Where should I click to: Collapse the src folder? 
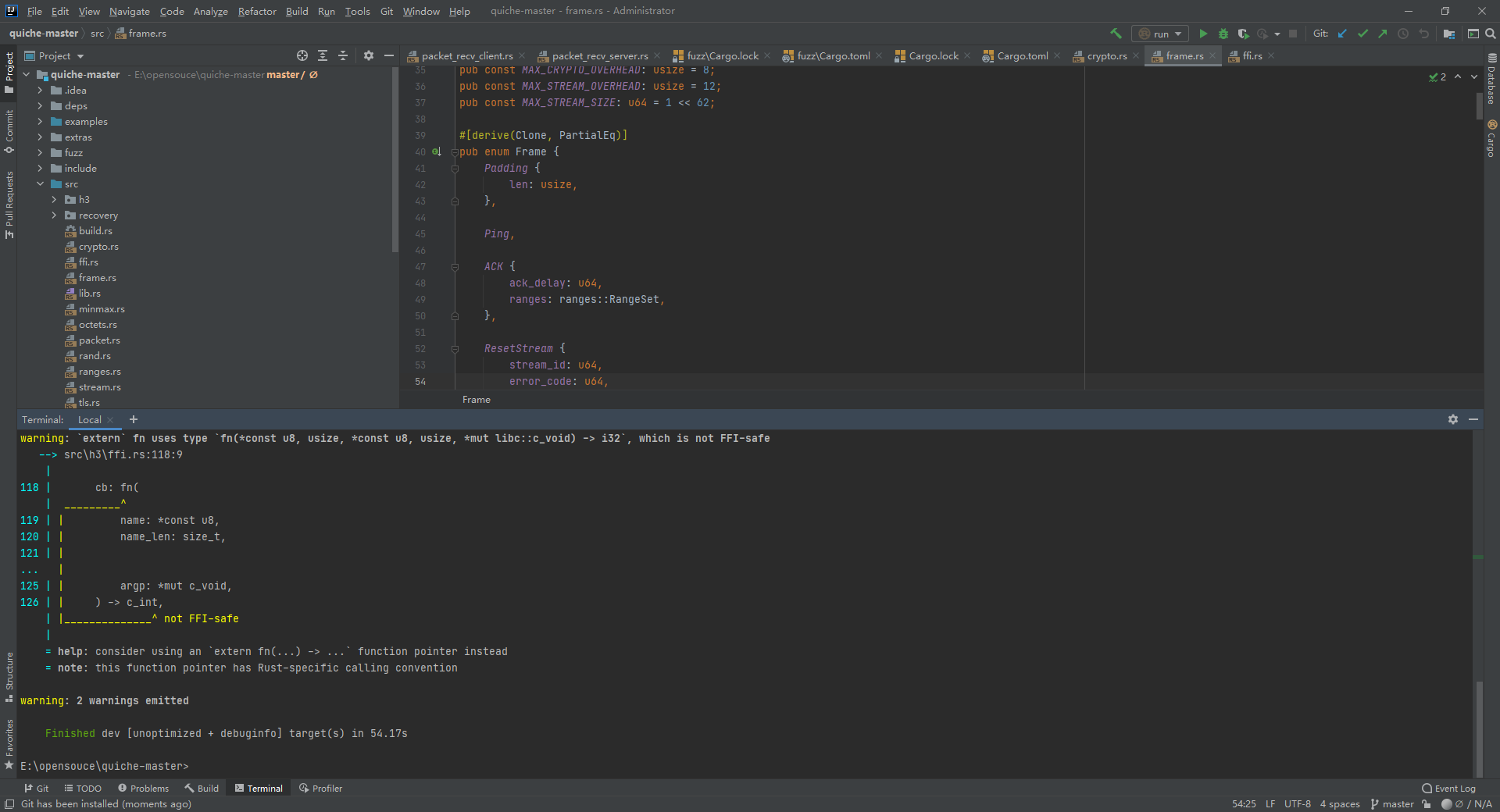40,184
